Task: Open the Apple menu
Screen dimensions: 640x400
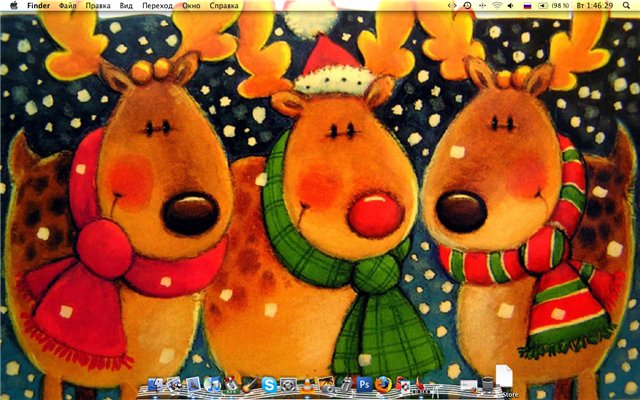Action: click(13, 6)
